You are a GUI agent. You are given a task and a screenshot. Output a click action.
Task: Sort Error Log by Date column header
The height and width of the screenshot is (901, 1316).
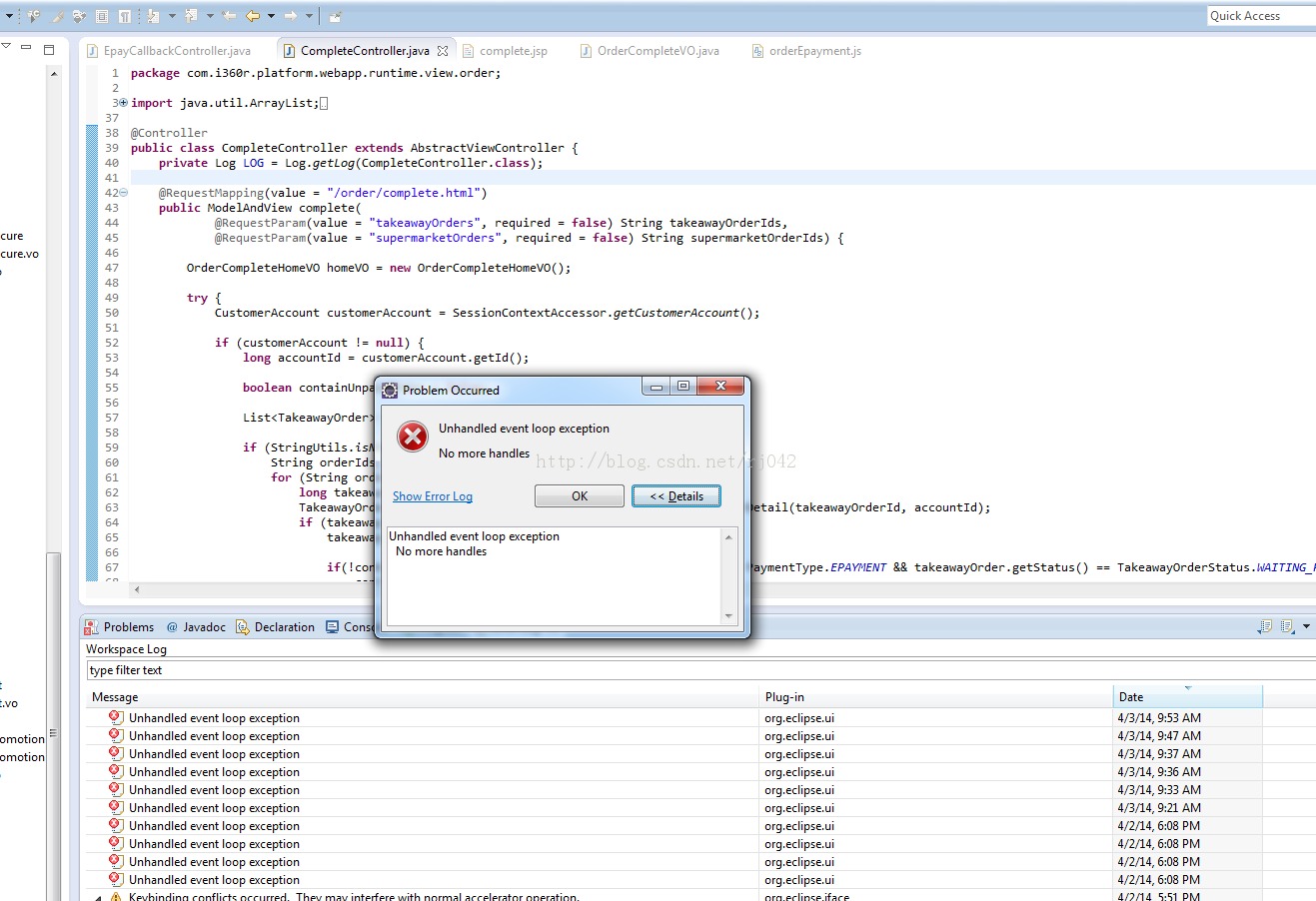pyautogui.click(x=1188, y=697)
